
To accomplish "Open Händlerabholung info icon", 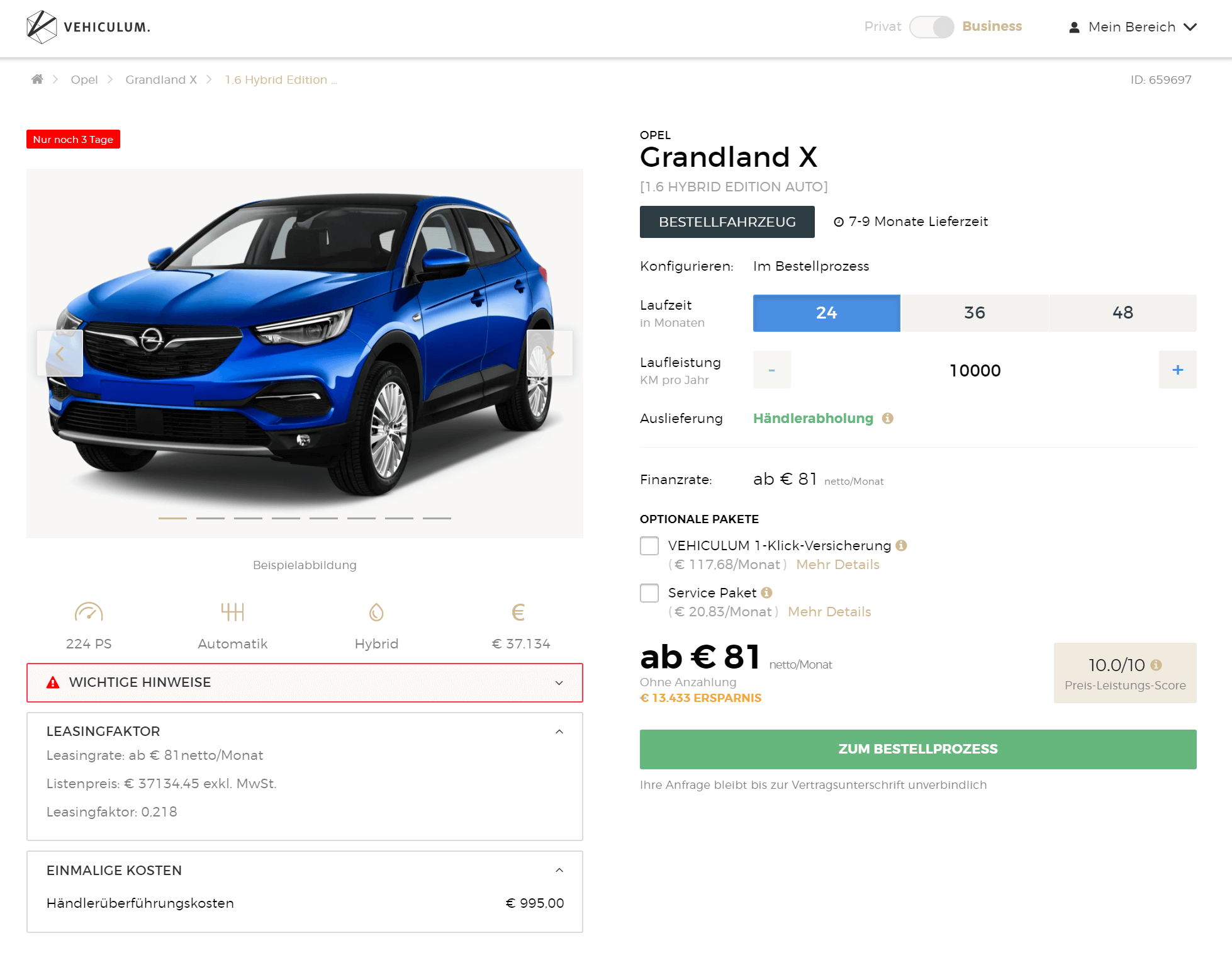I will click(887, 418).
